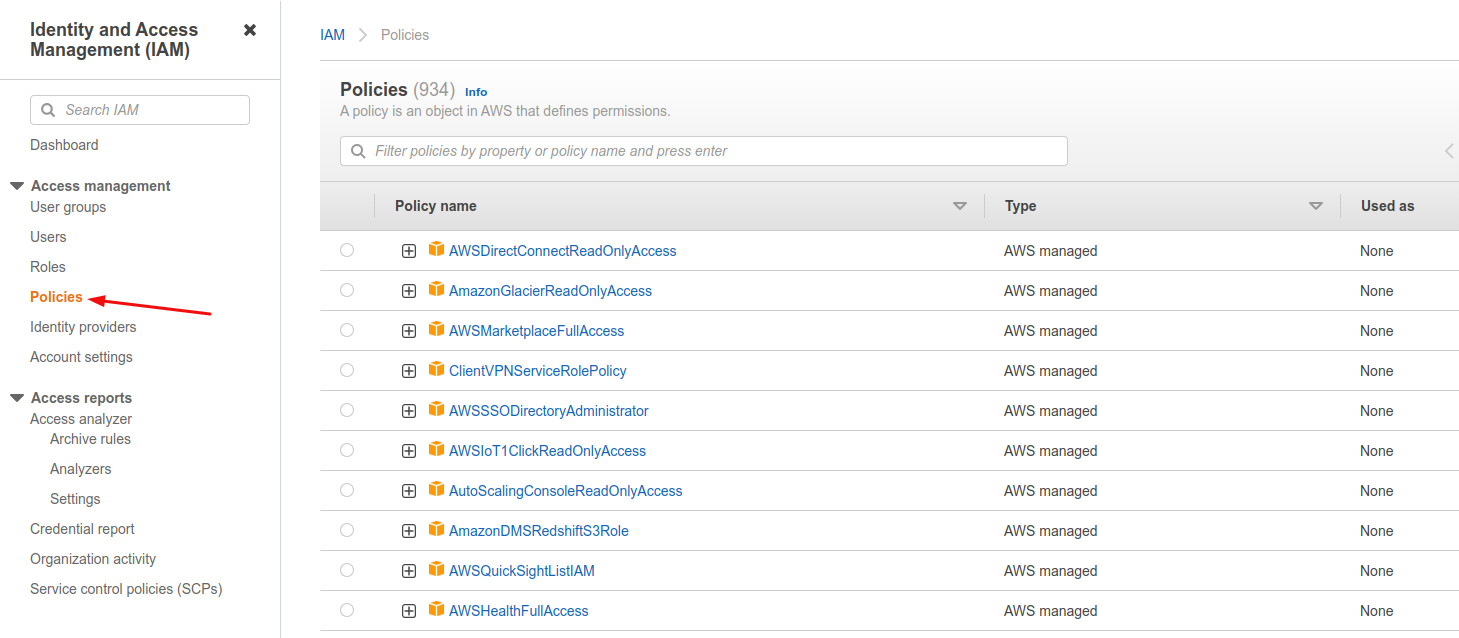Click the IAM breadcrumb link
This screenshot has width=1459, height=638.
(x=332, y=35)
